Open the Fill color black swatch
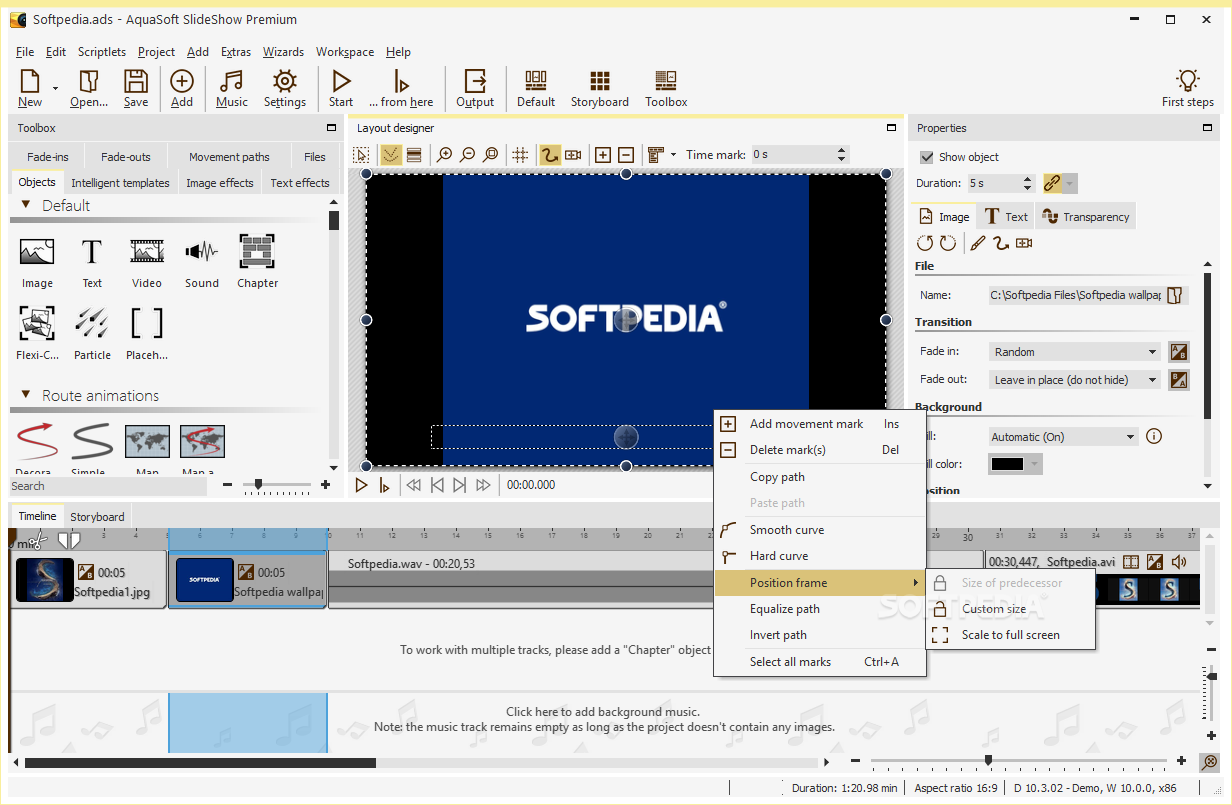This screenshot has width=1232, height=805. click(1015, 464)
